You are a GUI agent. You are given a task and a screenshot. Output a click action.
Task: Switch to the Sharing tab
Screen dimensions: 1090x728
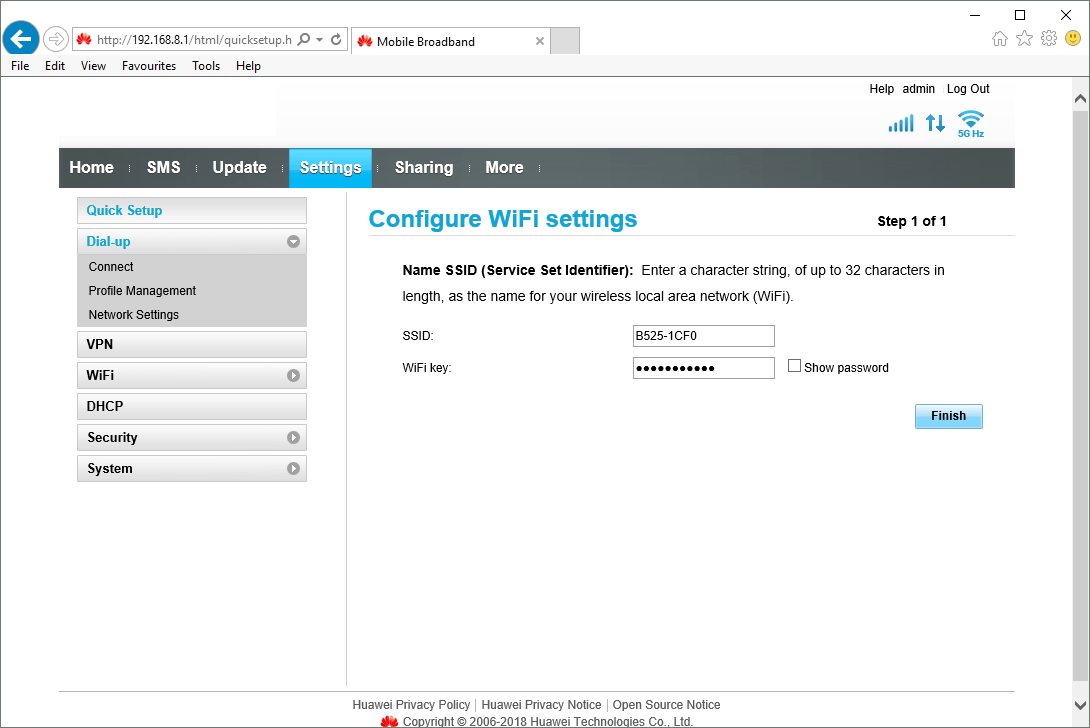423,168
